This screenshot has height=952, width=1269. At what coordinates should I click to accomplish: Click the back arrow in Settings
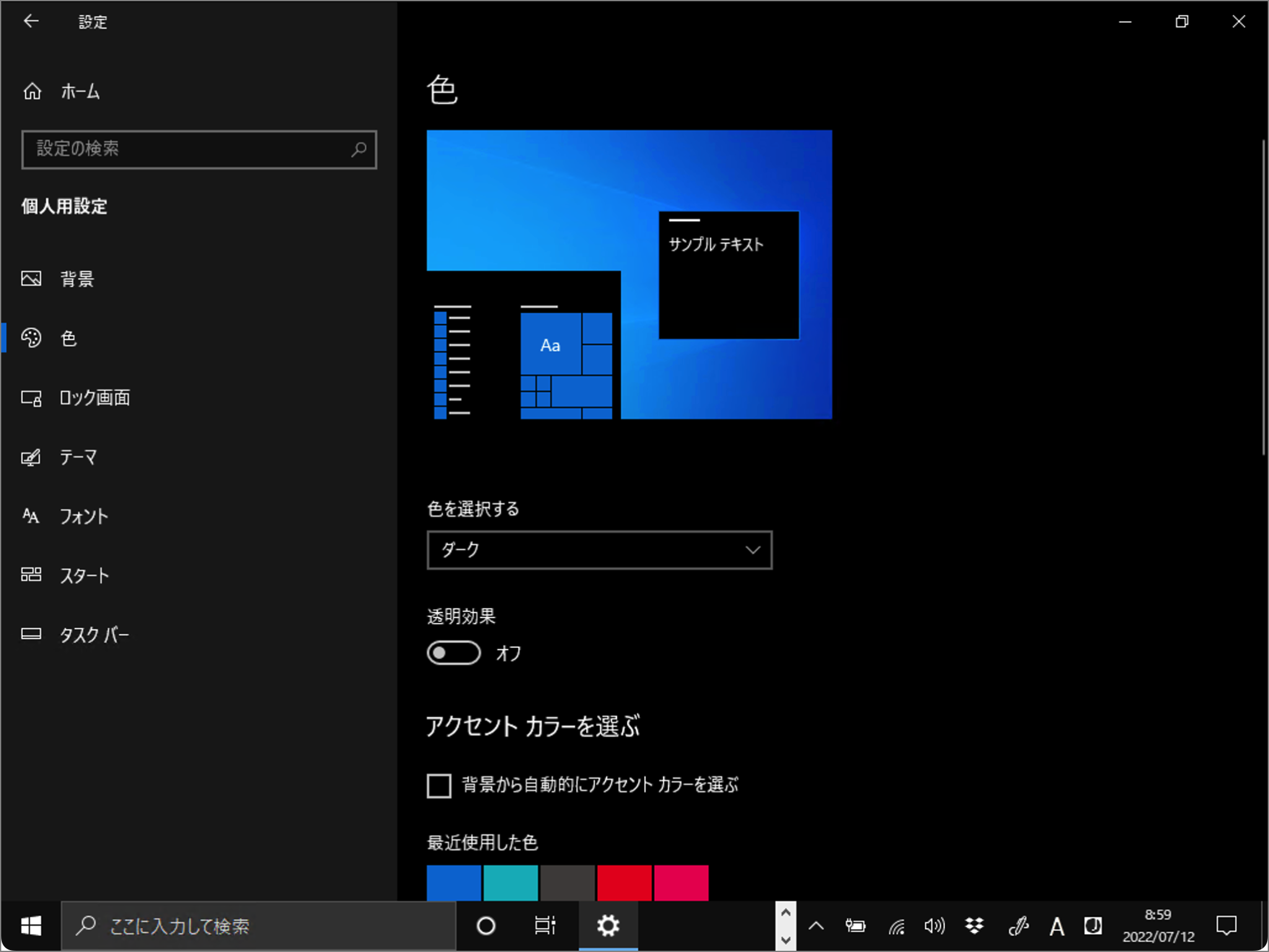pyautogui.click(x=32, y=21)
